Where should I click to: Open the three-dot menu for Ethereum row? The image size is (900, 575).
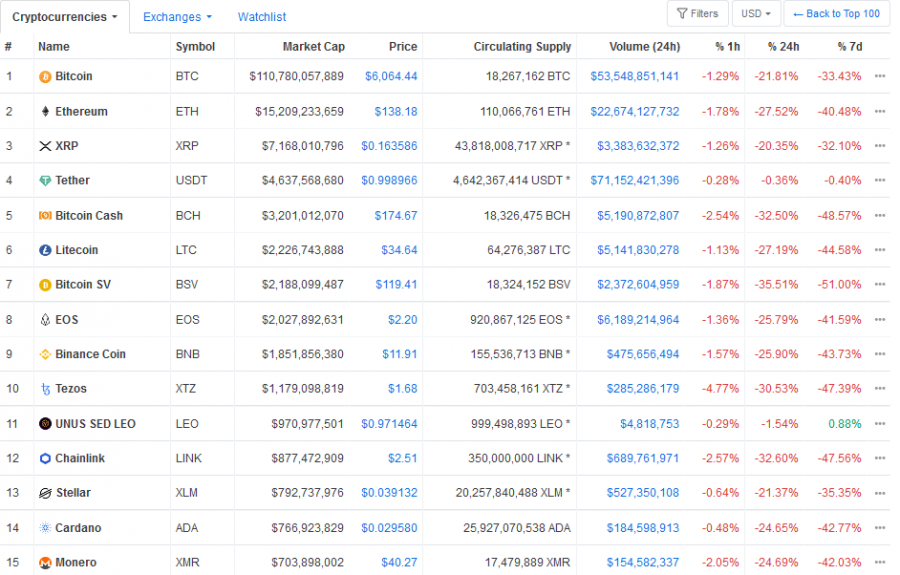[880, 112]
